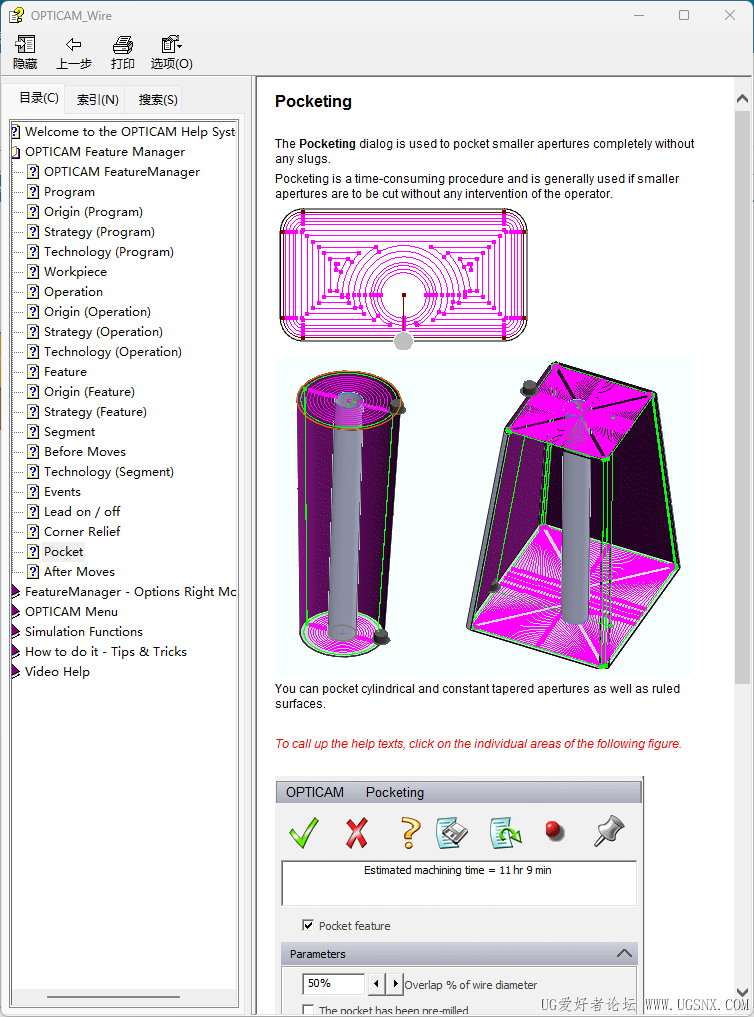The image size is (754, 1017).
Task: Click the vertical scrollbar thumb of help content
Action: [x=742, y=397]
